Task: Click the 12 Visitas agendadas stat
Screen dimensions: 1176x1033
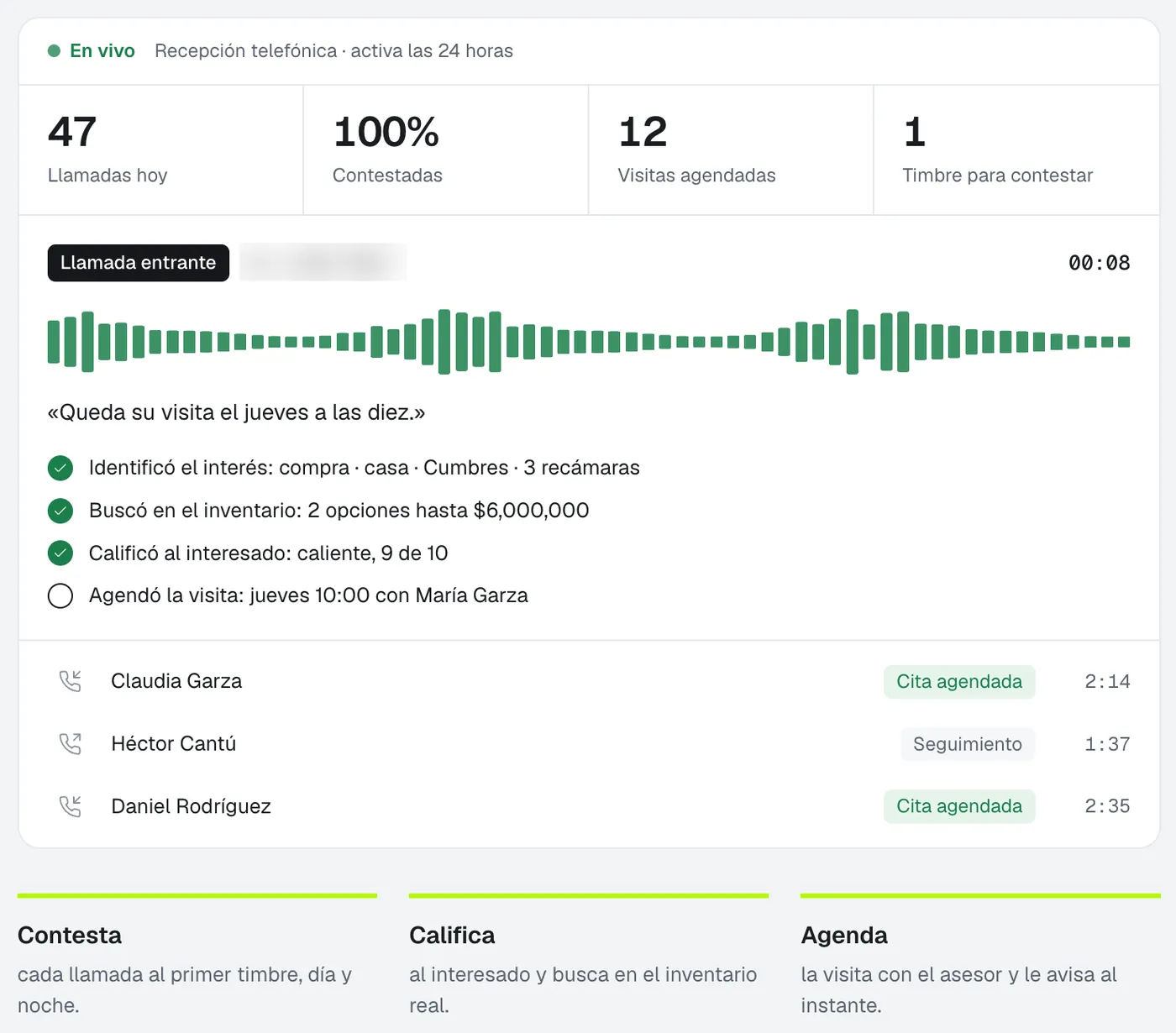Action: tap(731, 149)
